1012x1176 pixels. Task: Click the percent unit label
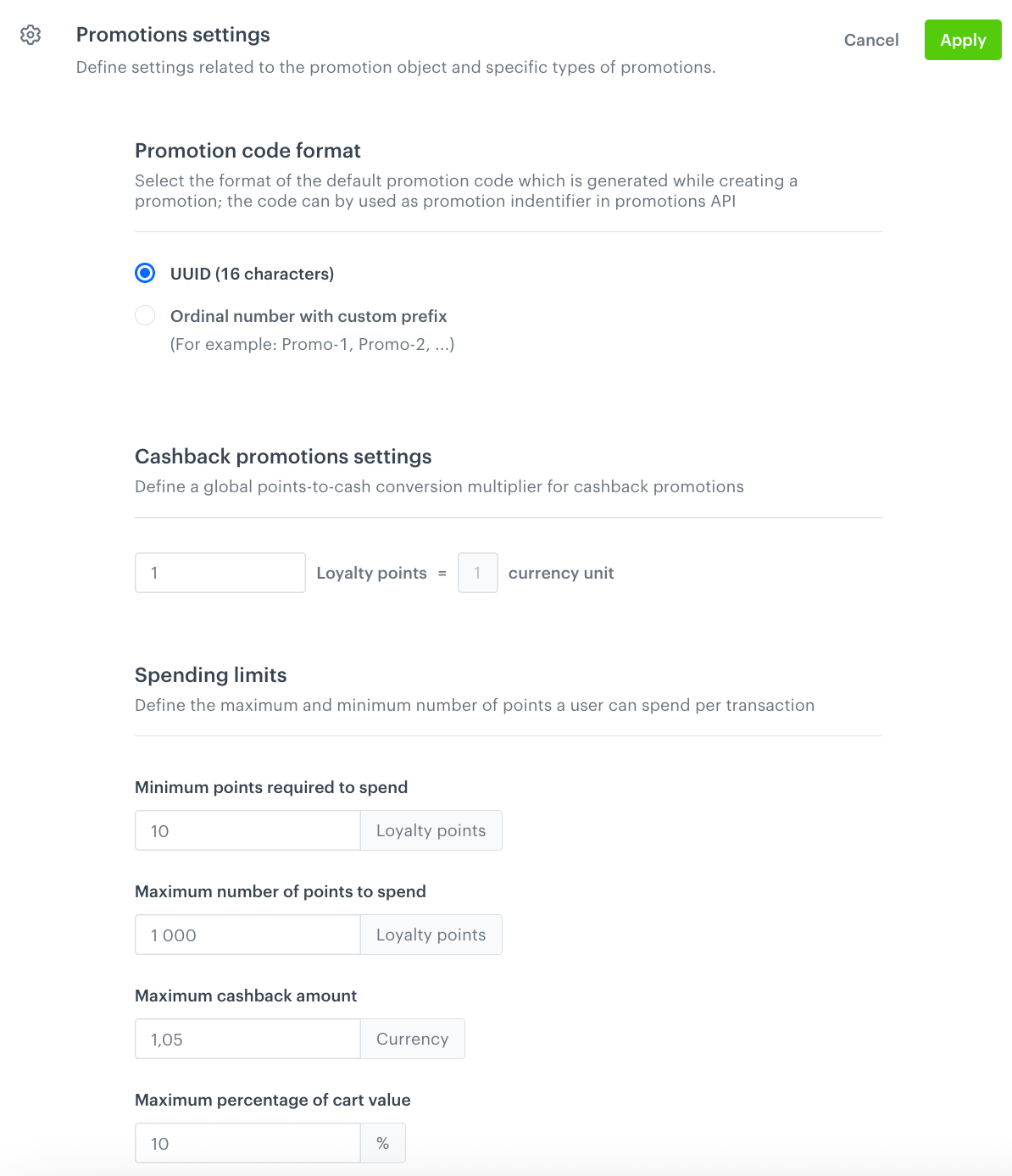(x=383, y=1143)
